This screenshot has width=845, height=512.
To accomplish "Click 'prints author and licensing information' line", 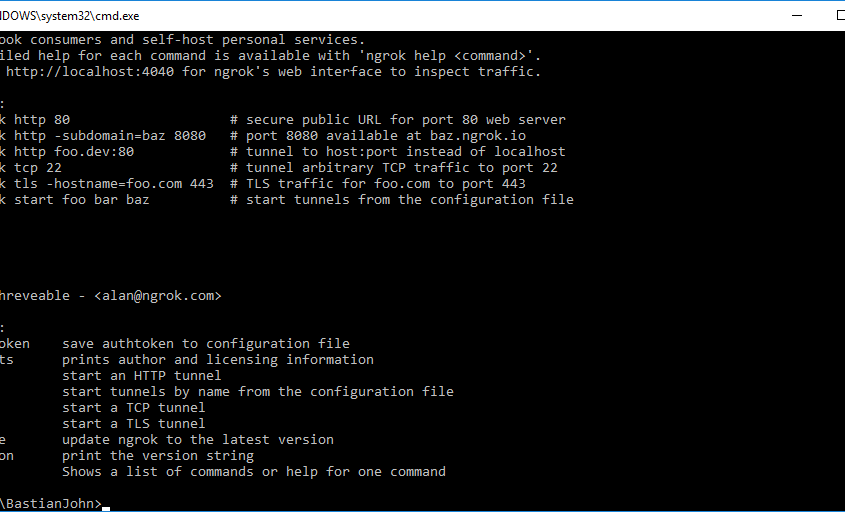I will pyautogui.click(x=218, y=359).
